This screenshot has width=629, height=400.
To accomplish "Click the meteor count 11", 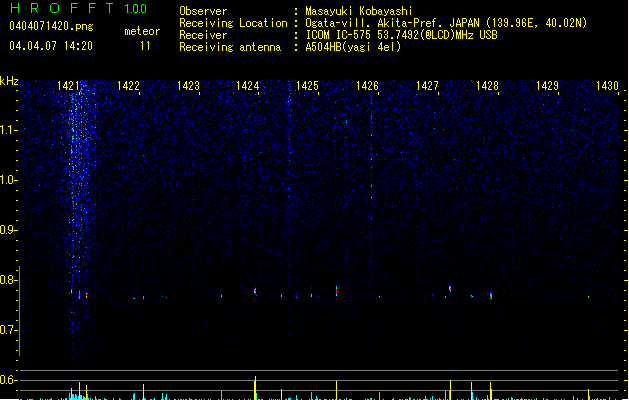I will click(x=145, y=46).
